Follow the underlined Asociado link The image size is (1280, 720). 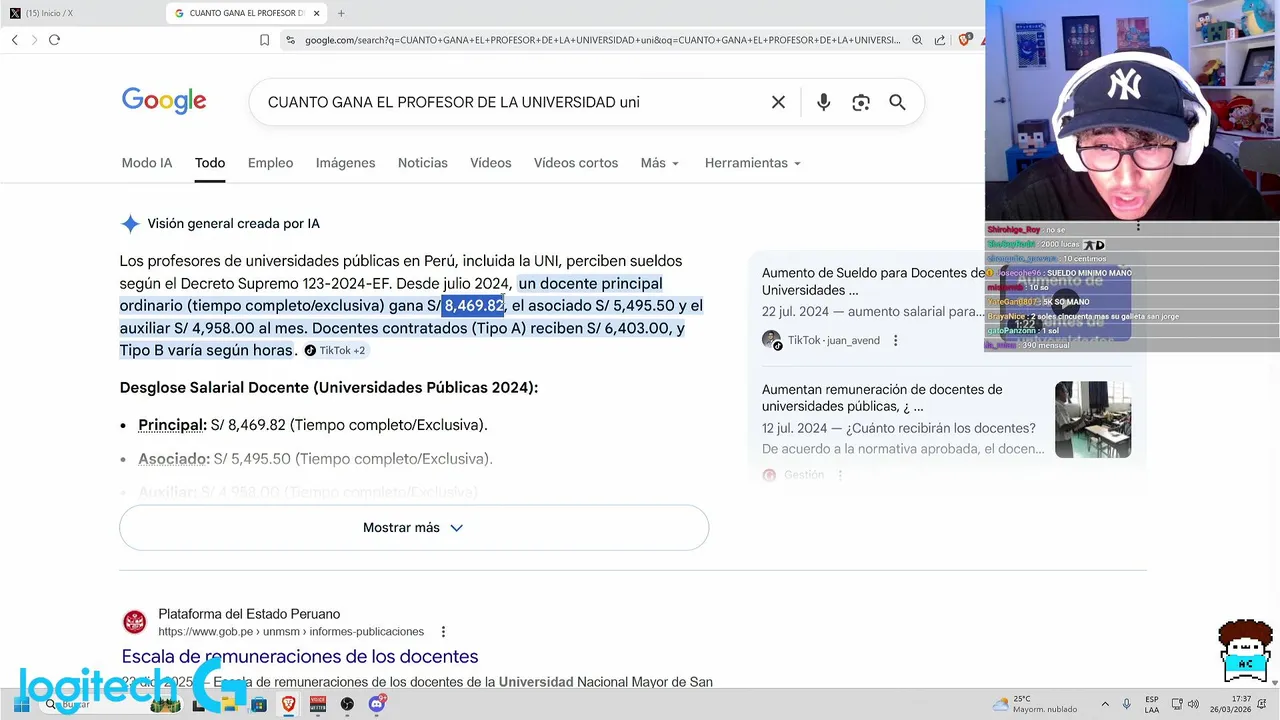pyautogui.click(x=174, y=459)
